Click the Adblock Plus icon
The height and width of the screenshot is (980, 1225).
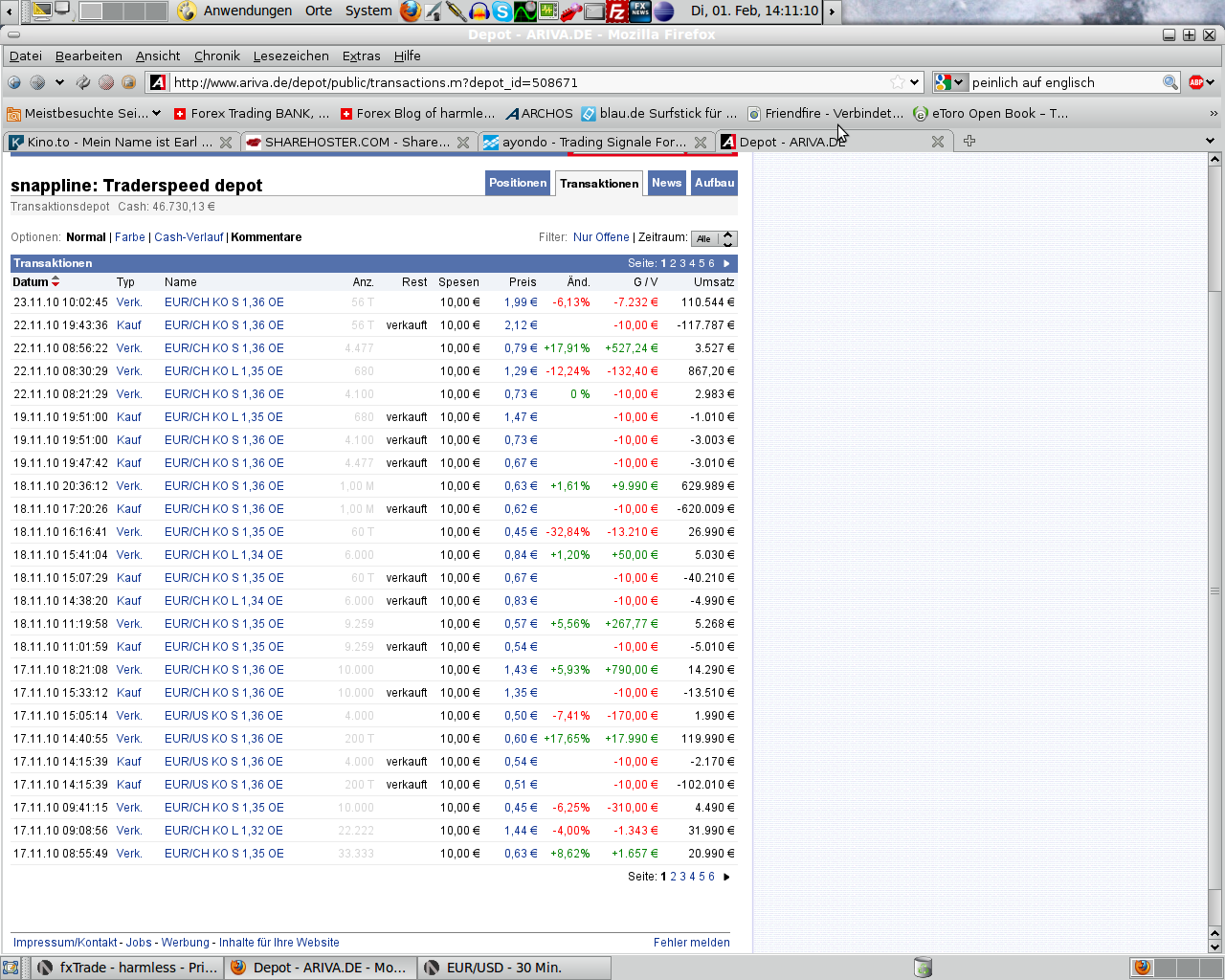[x=1197, y=82]
